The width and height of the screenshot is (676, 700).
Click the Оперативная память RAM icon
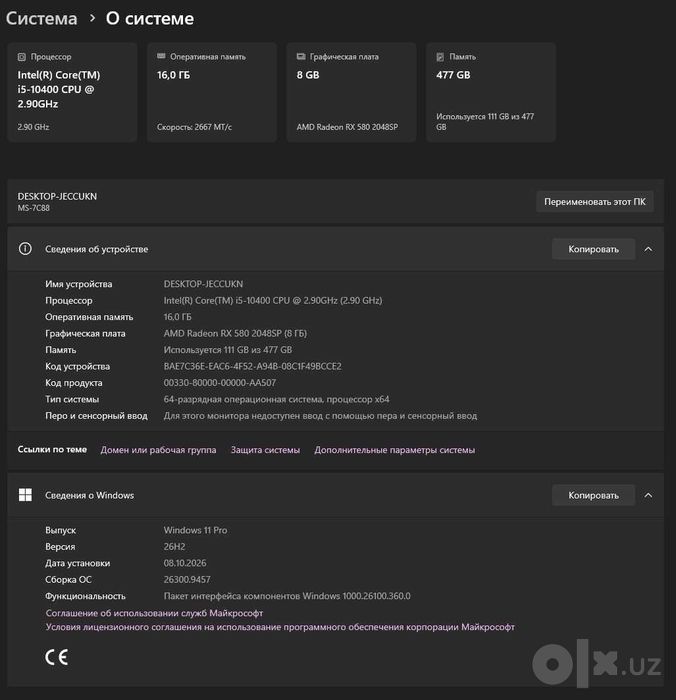coord(161,56)
